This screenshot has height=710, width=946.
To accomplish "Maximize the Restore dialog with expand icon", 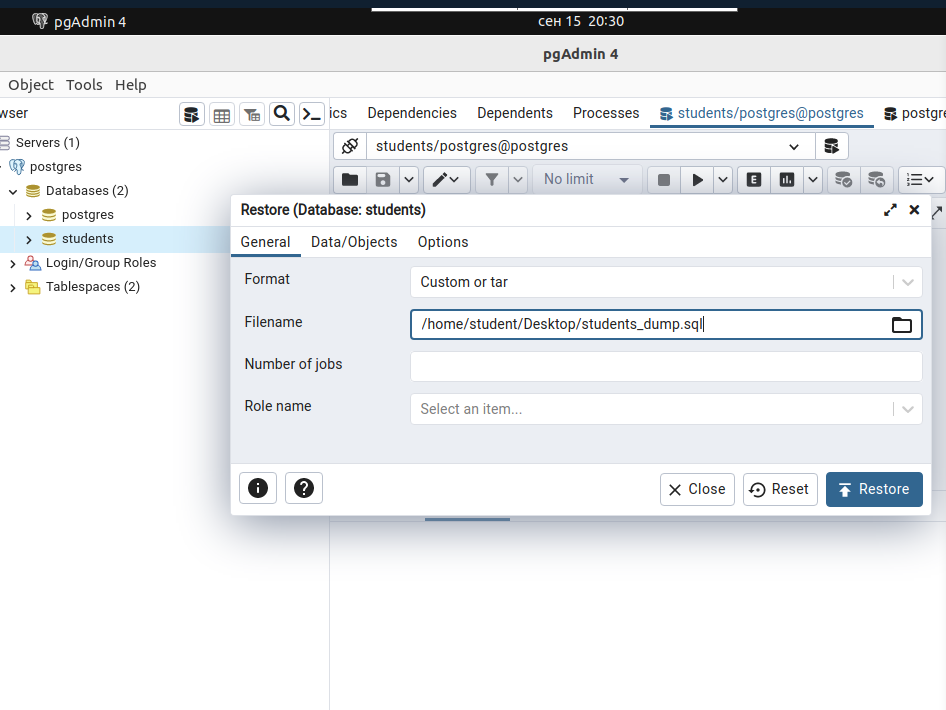I will [x=890, y=210].
